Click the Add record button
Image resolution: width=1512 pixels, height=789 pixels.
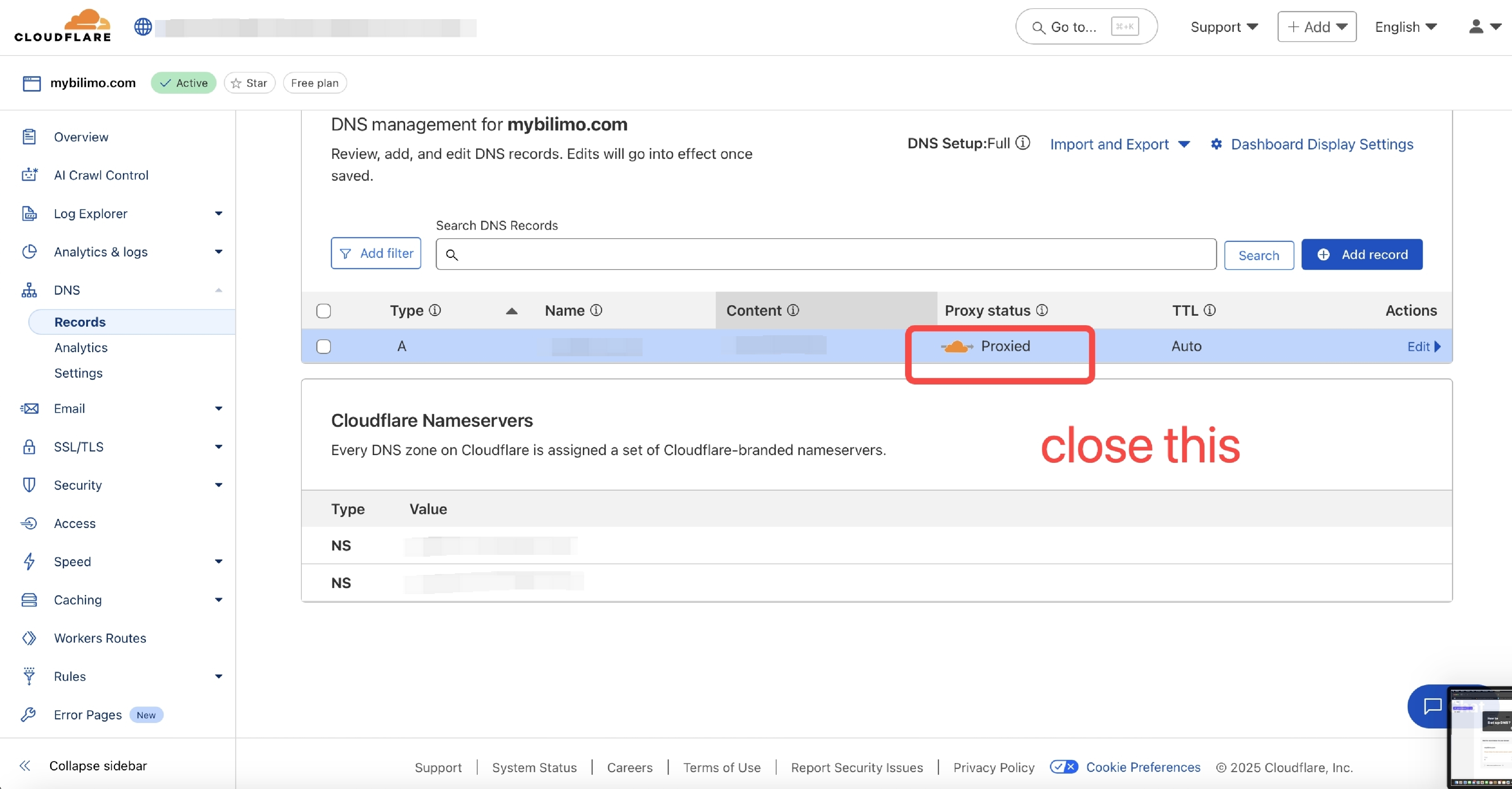[x=1362, y=255]
